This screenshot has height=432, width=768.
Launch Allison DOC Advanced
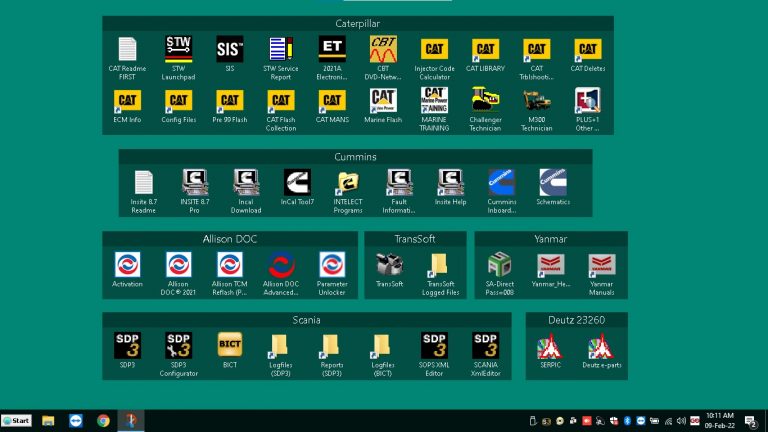click(281, 265)
